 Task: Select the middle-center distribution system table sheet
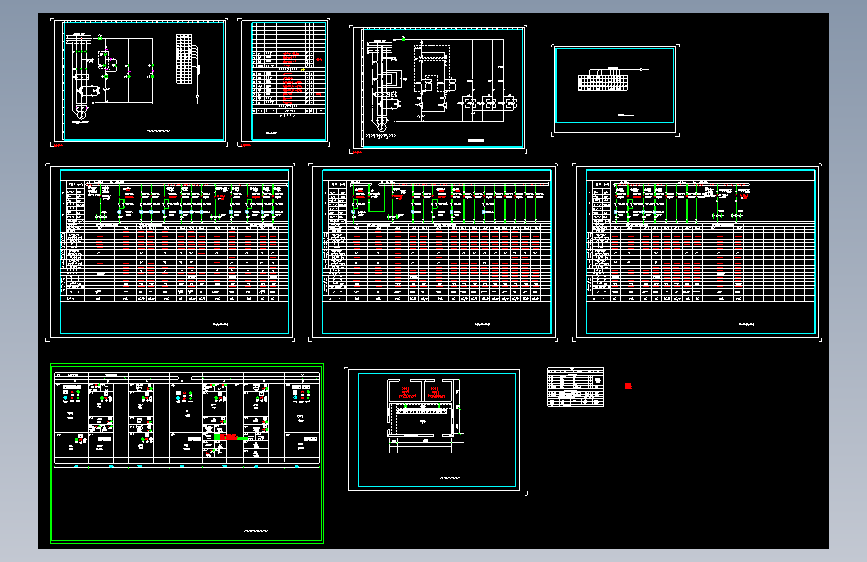[433, 252]
